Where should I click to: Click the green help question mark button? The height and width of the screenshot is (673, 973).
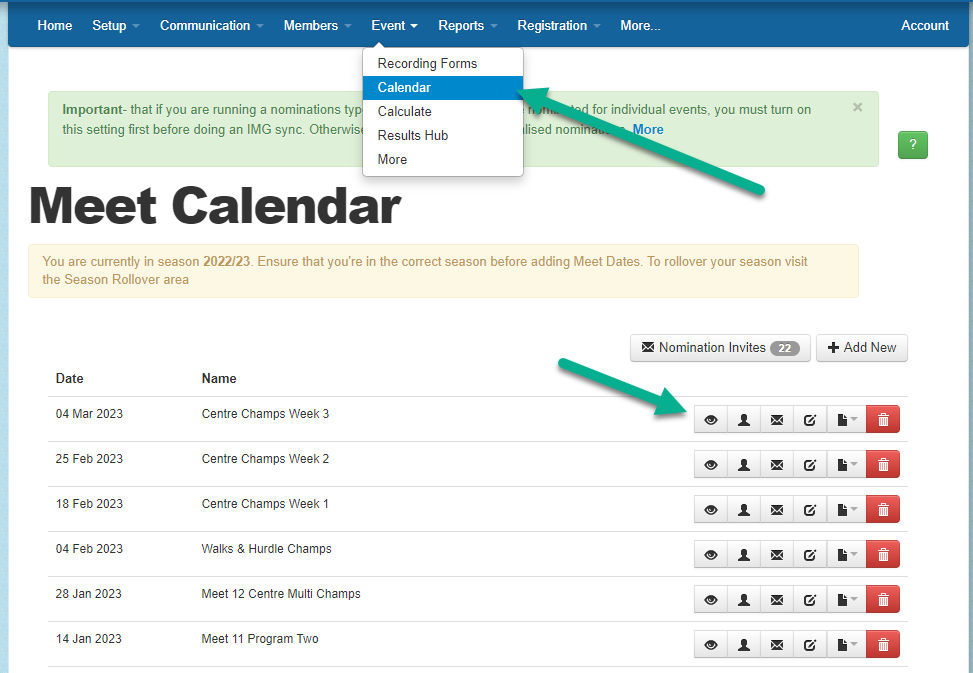tap(912, 145)
